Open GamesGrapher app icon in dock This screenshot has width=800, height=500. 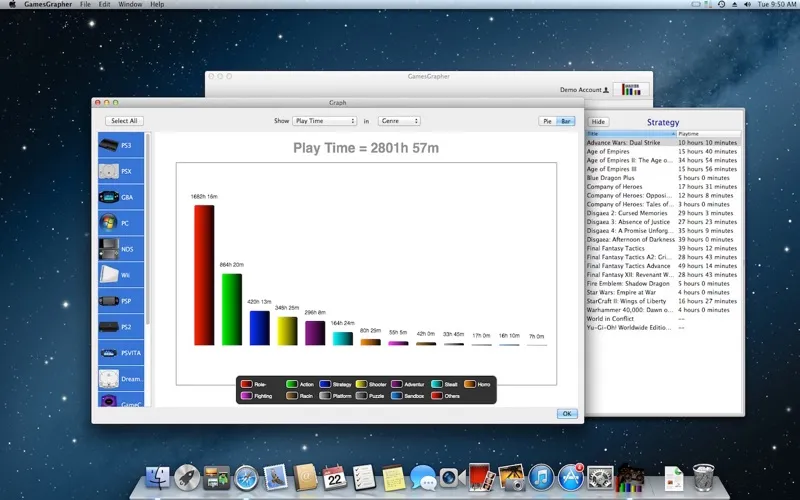[630, 478]
